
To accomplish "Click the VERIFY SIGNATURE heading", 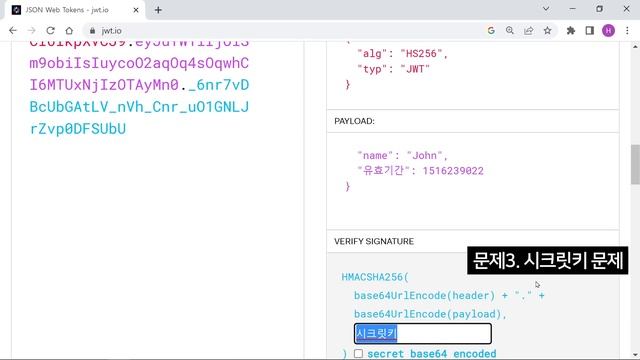I will 374,241.
